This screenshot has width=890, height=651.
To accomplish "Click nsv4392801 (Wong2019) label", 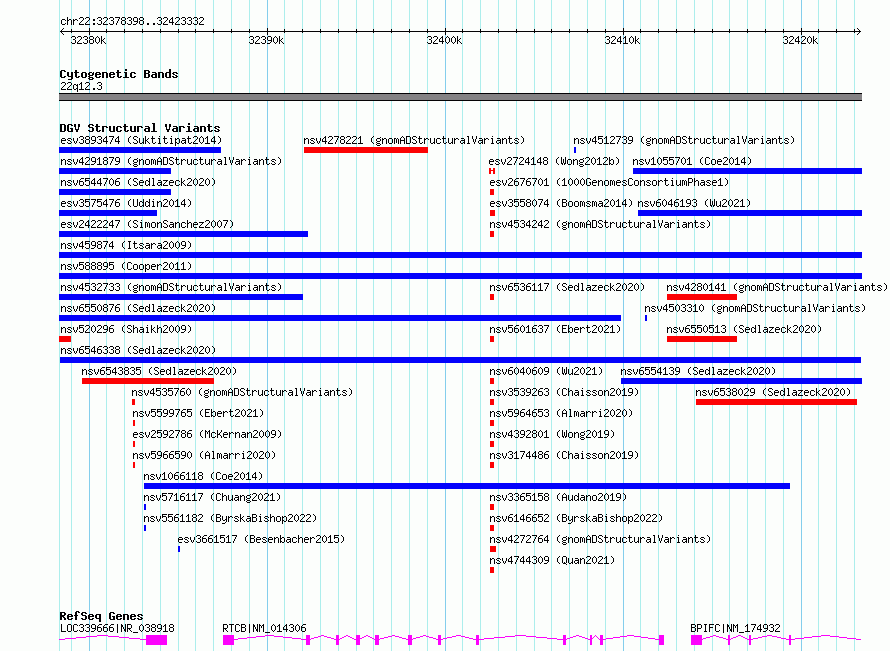I will pyautogui.click(x=552, y=434).
